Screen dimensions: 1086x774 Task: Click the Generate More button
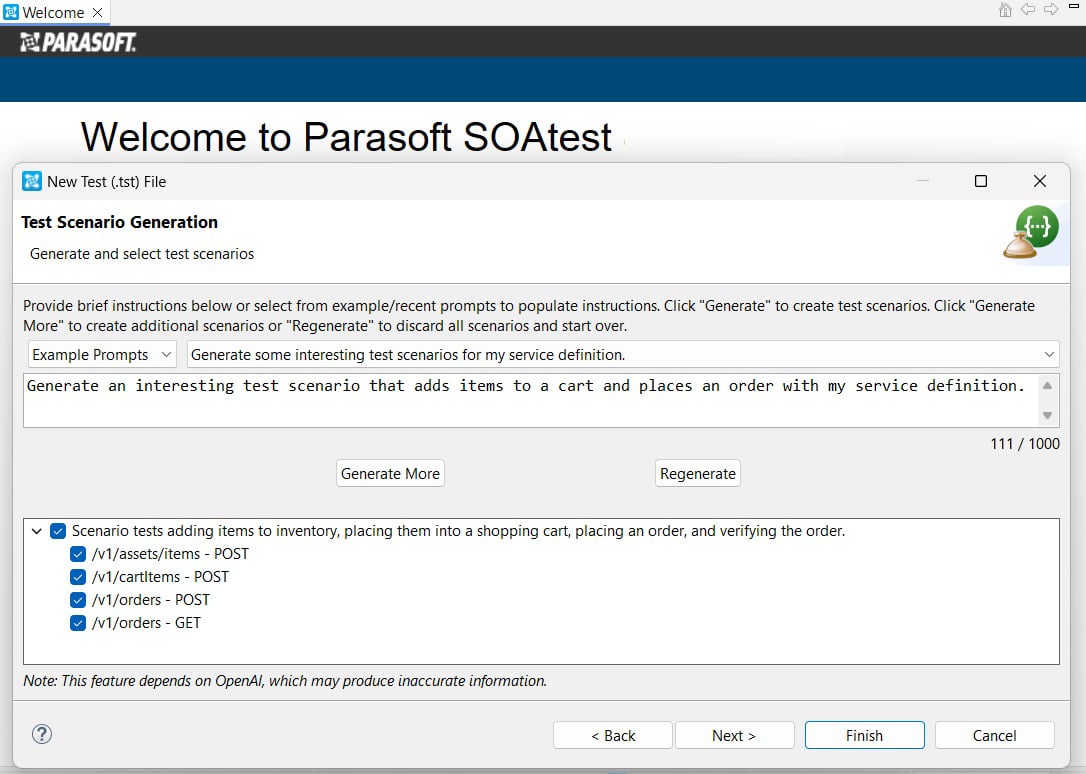[391, 474]
